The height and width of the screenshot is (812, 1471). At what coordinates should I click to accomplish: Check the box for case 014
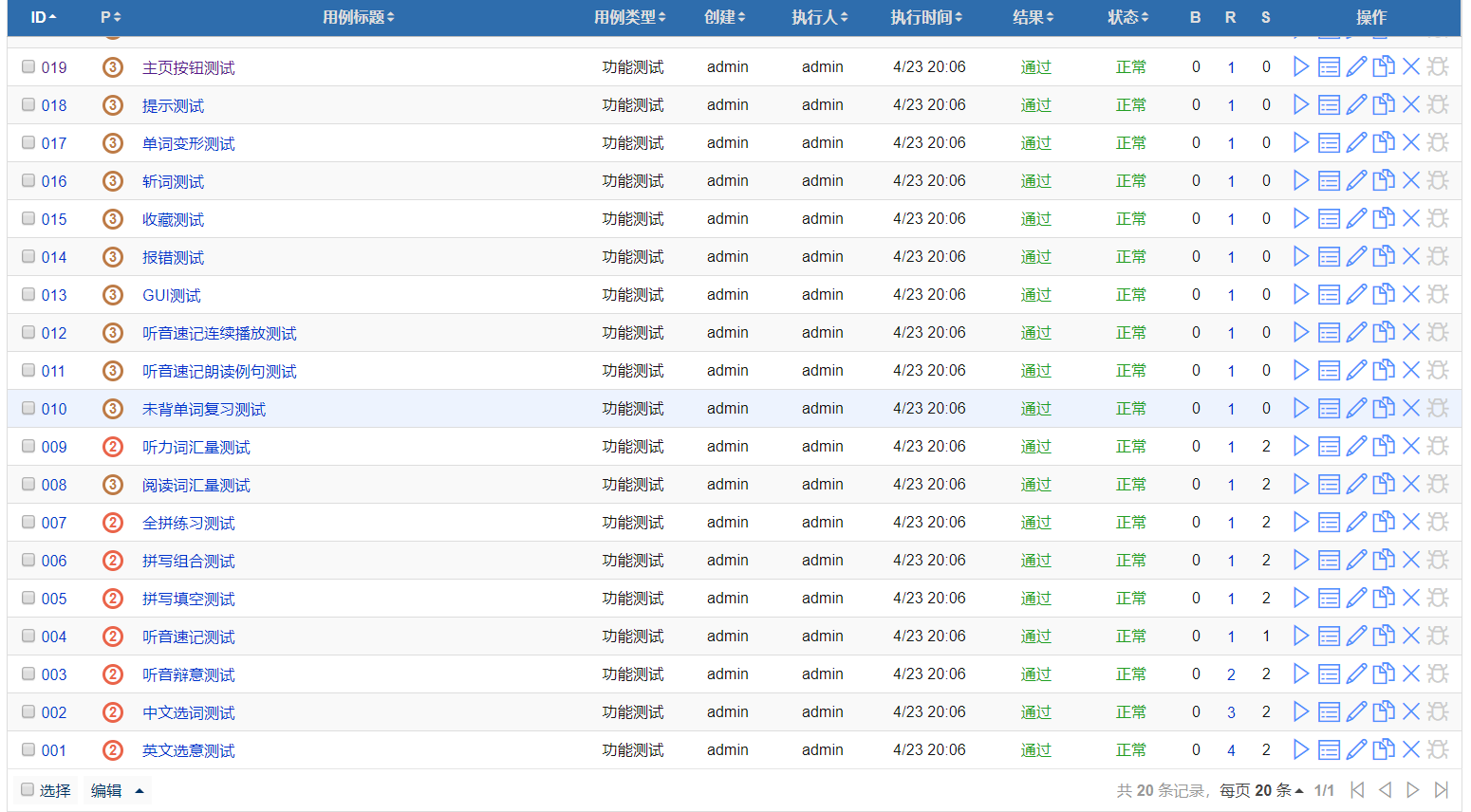tap(28, 256)
